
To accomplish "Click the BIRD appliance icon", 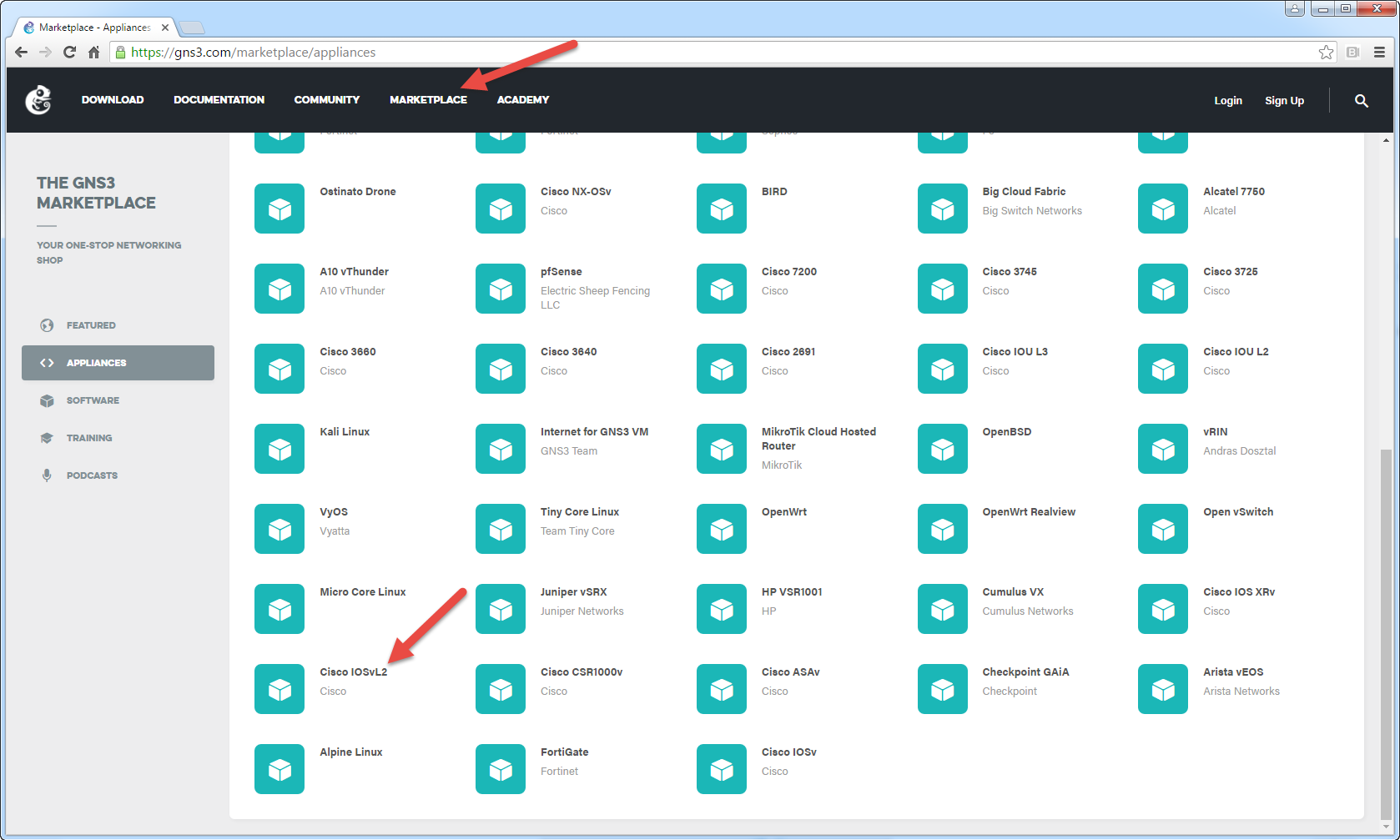I will coord(722,209).
